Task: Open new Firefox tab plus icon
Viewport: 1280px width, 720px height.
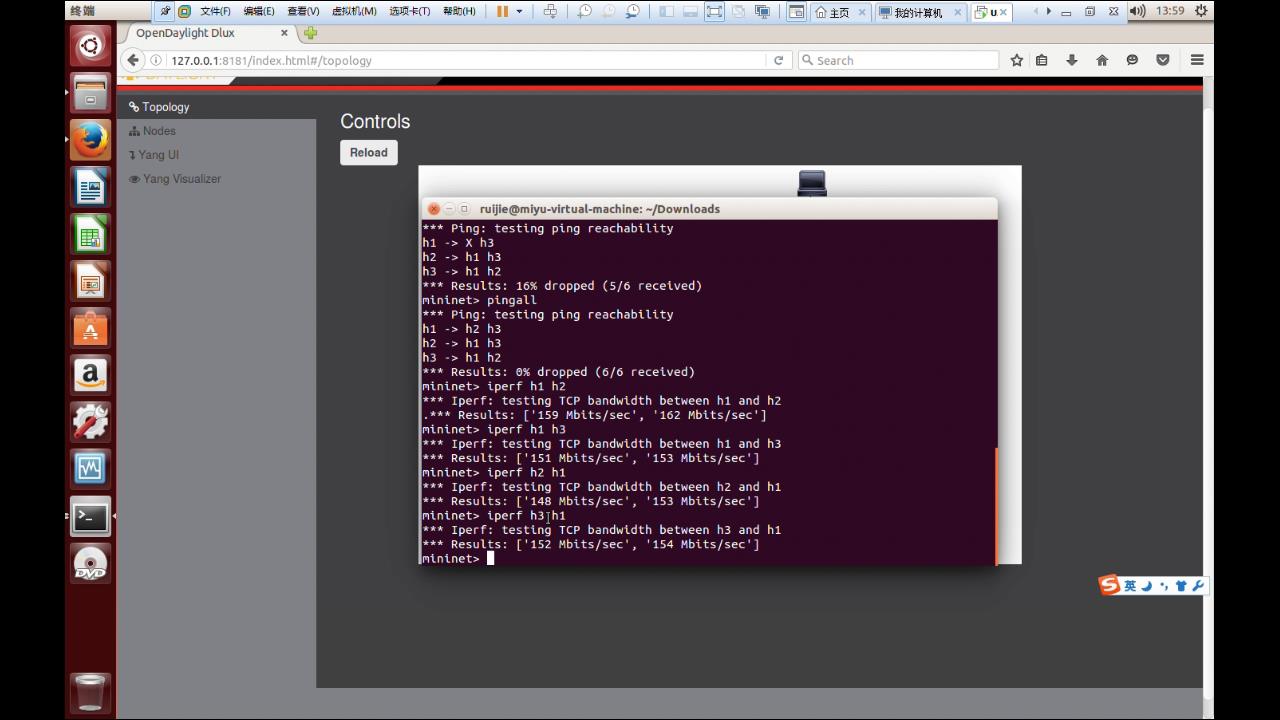Action: 310,33
